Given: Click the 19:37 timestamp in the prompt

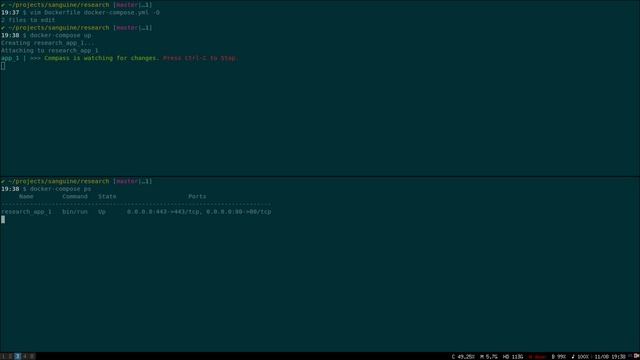Looking at the screenshot, I should 10,13.
